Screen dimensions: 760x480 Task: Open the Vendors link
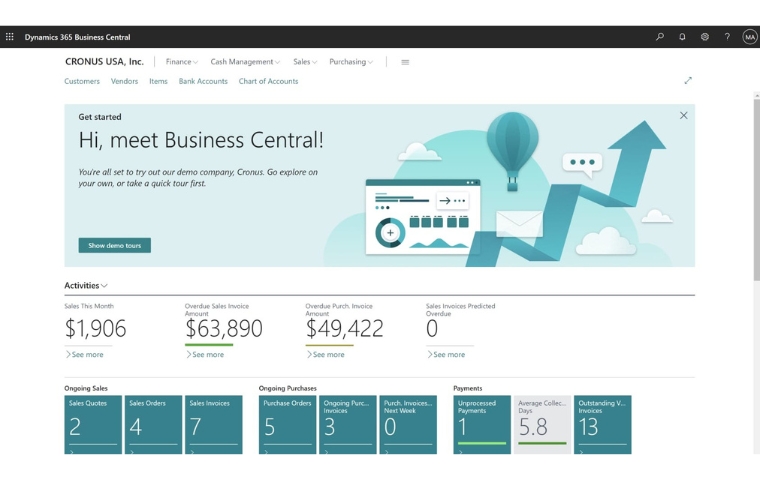(125, 81)
